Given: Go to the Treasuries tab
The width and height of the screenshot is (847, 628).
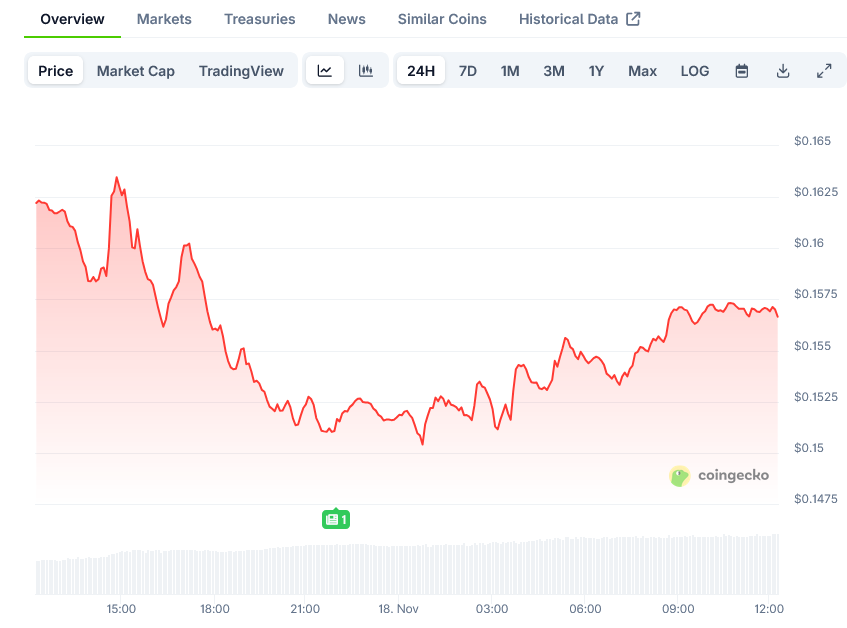Looking at the screenshot, I should click(260, 19).
